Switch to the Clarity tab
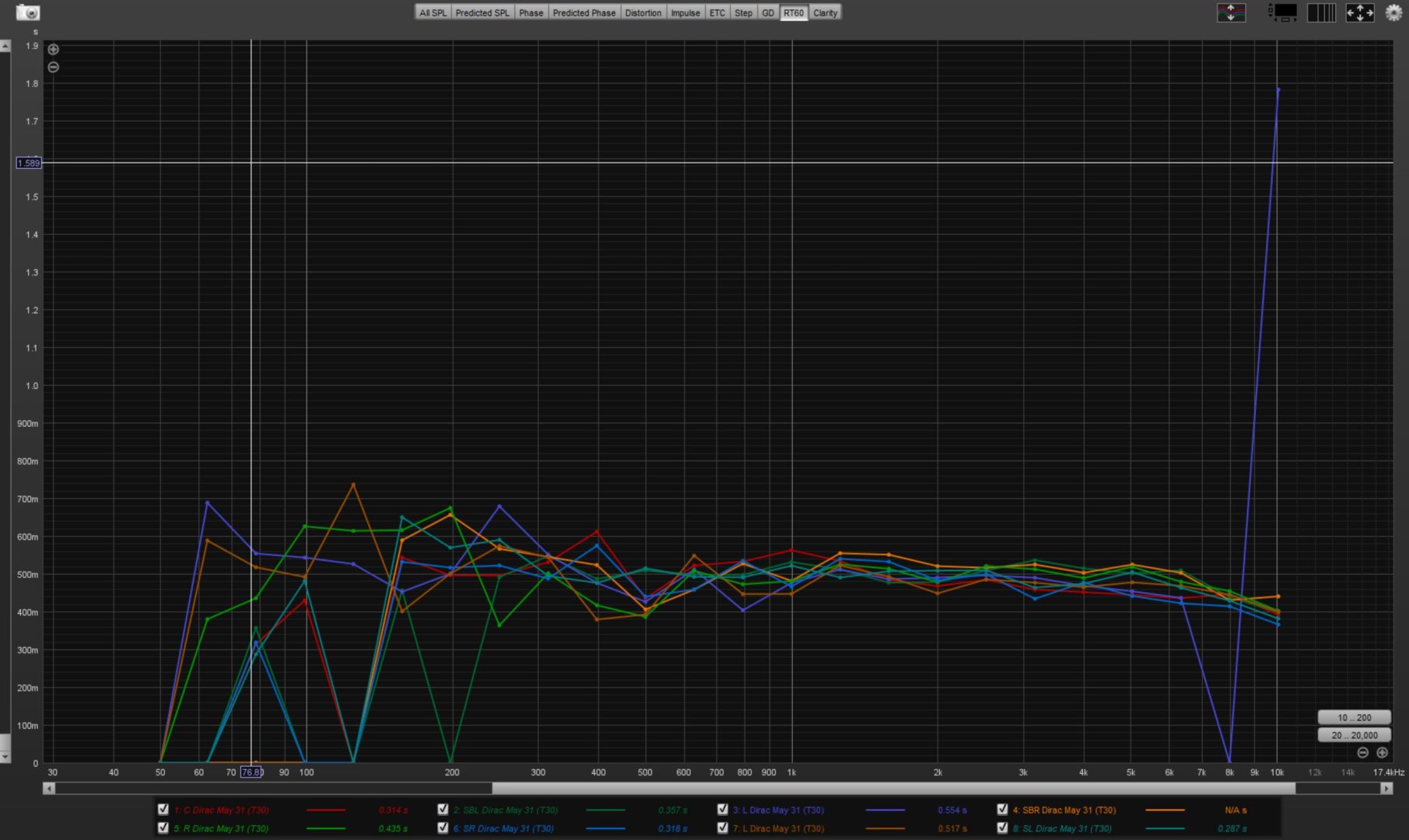Screen dimensions: 1409x840 click(x=825, y=12)
